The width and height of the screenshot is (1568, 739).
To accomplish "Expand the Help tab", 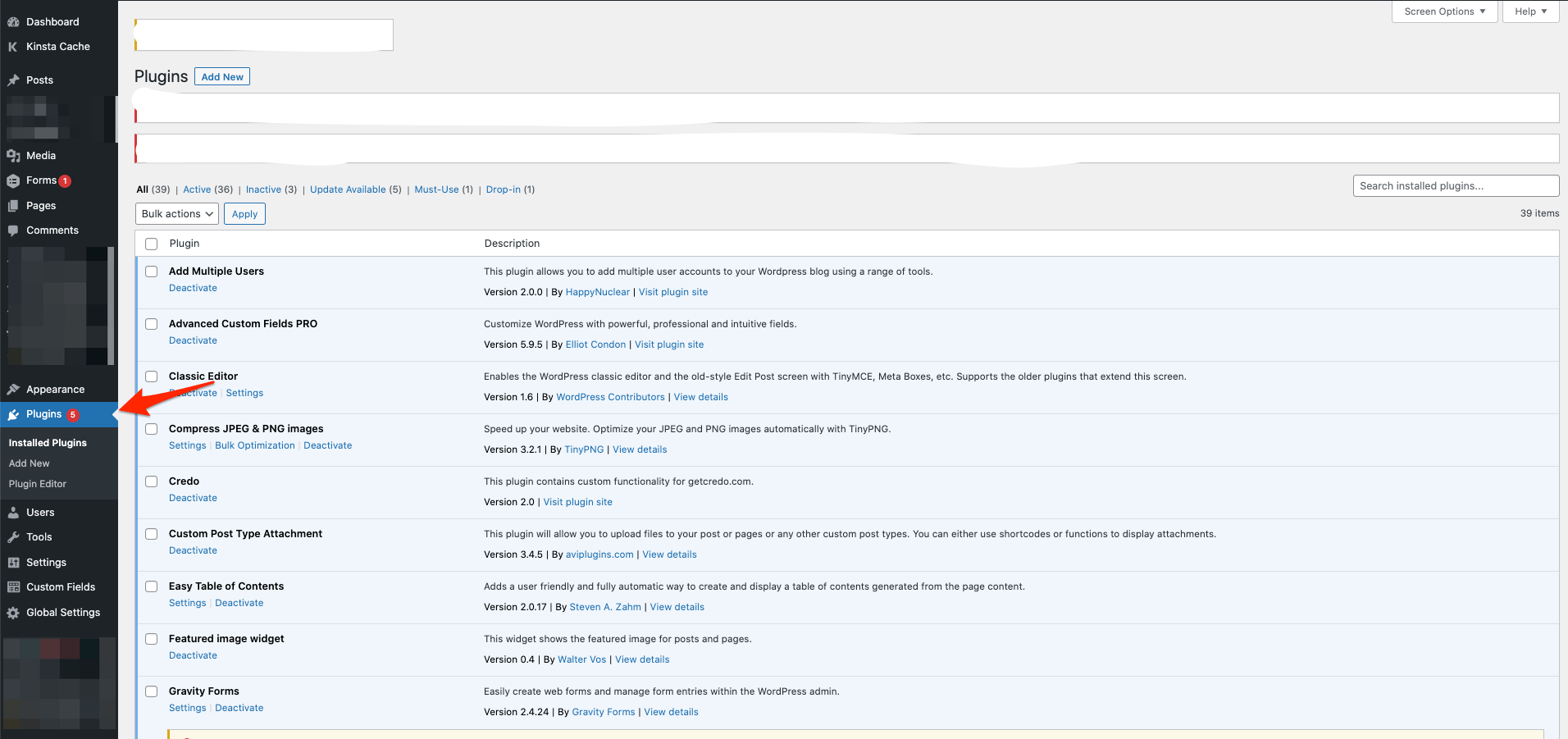I will point(1530,11).
